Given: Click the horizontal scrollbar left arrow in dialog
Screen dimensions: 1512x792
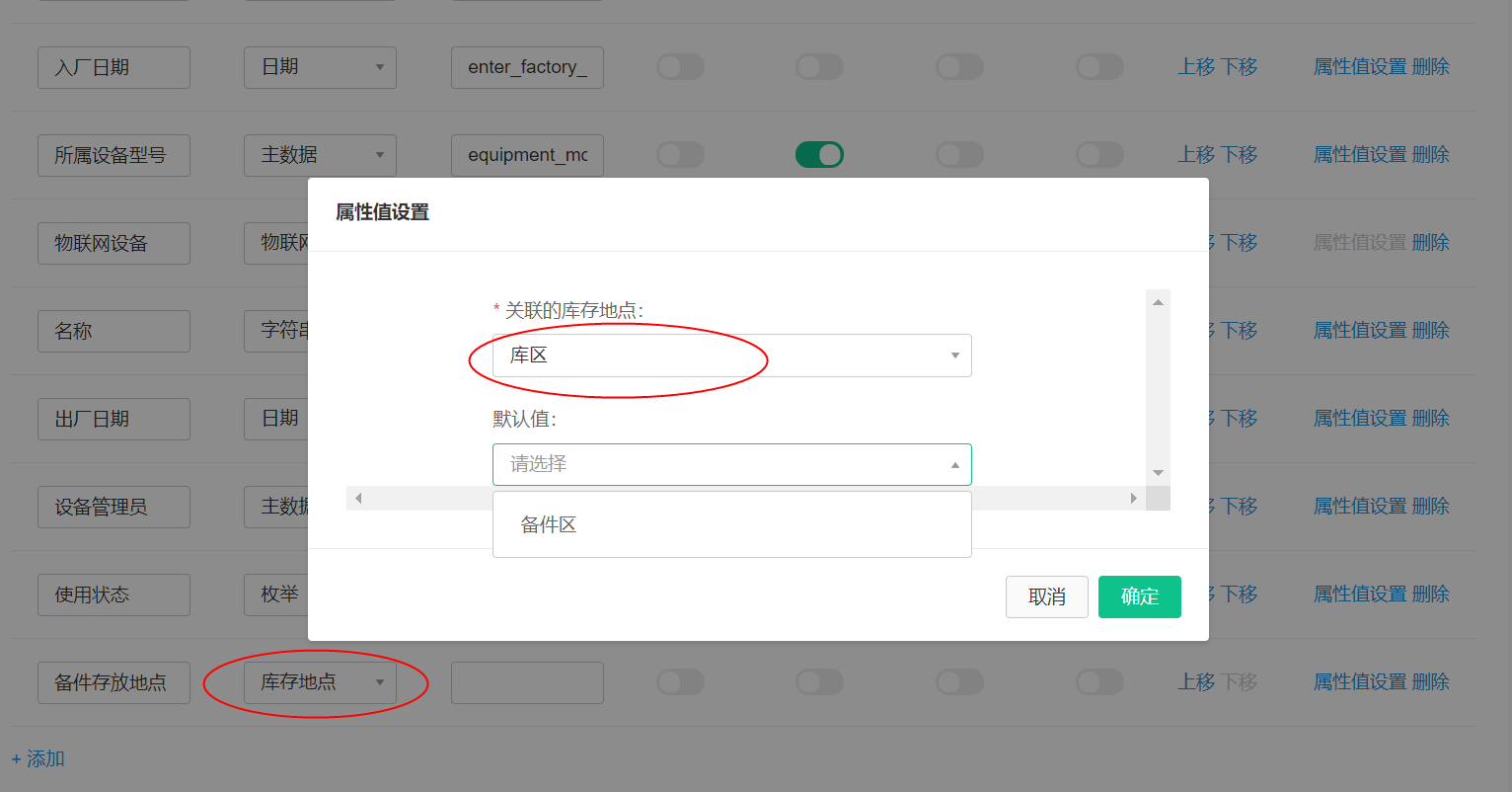Looking at the screenshot, I should [x=358, y=498].
